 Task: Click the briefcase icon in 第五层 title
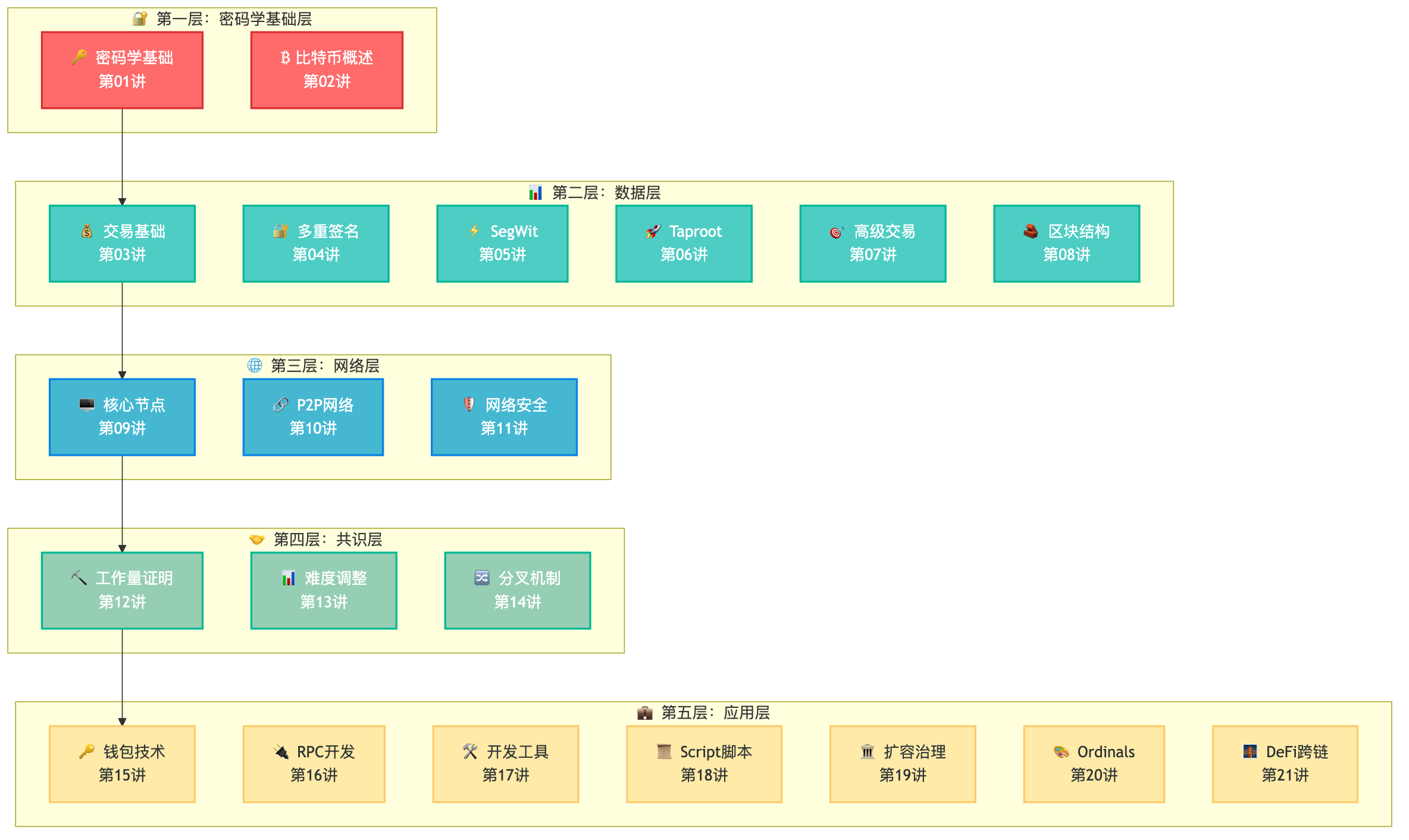[645, 712]
